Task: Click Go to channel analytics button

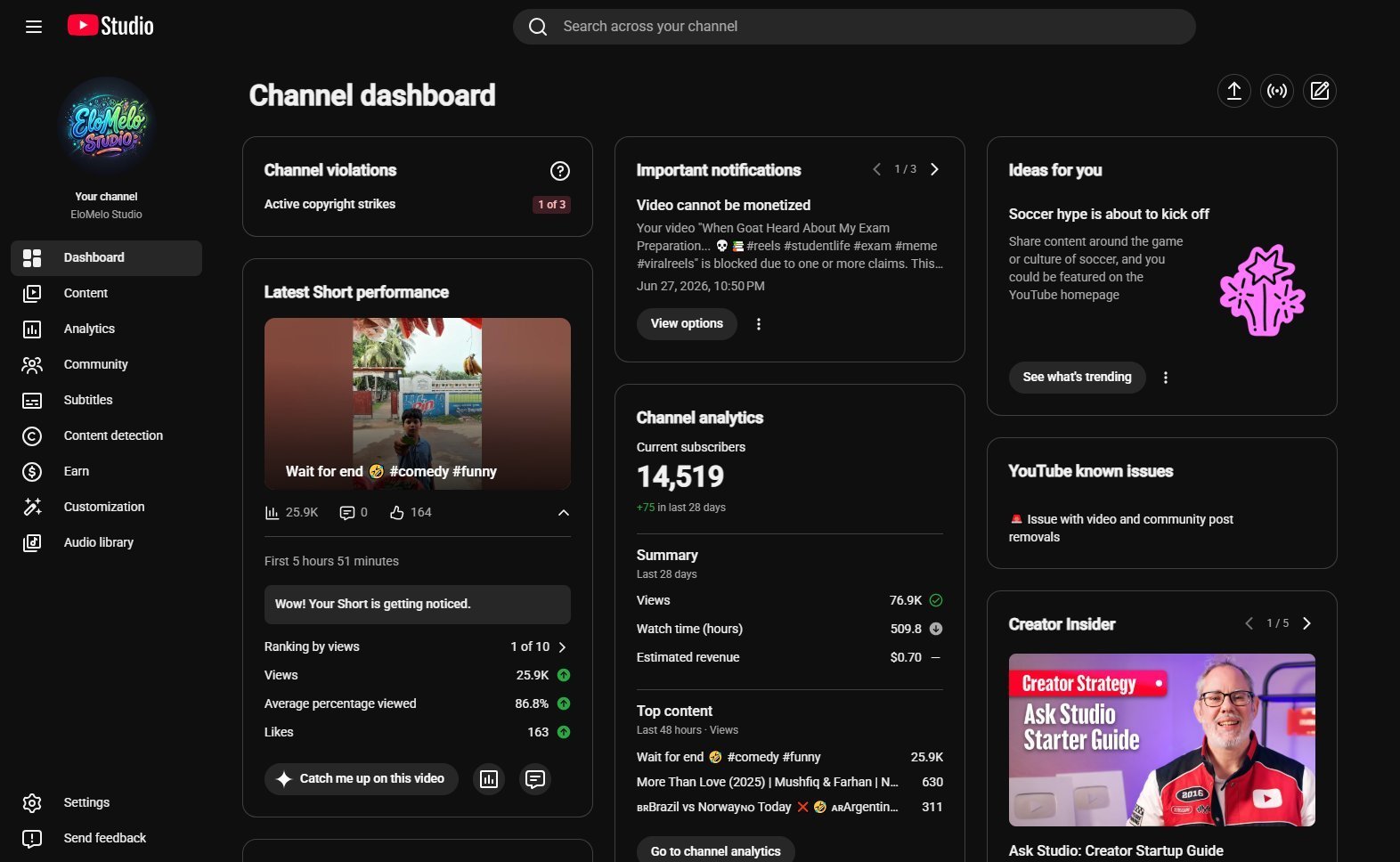Action: [x=715, y=850]
